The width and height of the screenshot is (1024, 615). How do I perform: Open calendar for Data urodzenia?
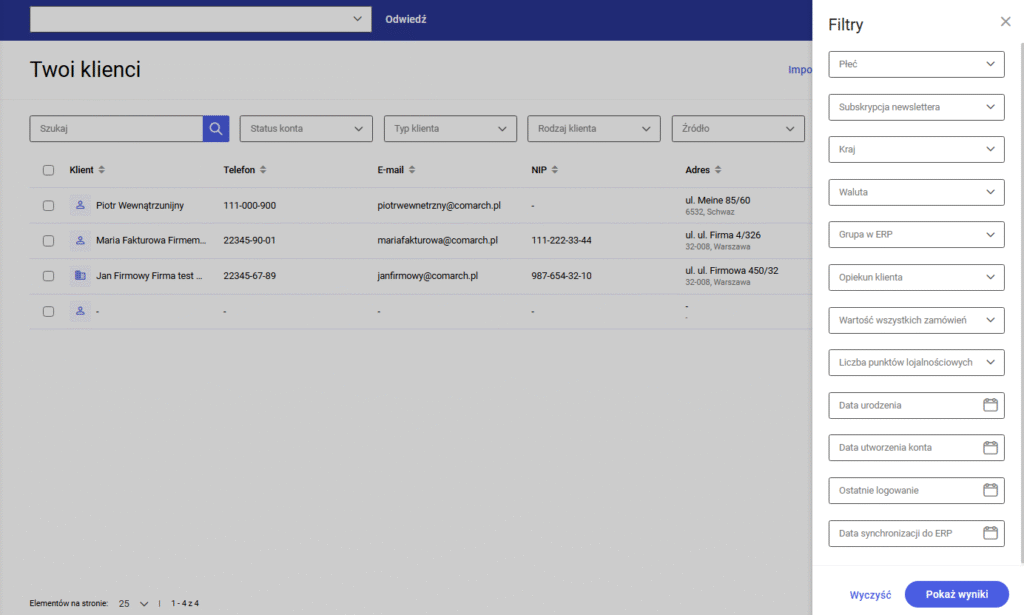tap(990, 405)
